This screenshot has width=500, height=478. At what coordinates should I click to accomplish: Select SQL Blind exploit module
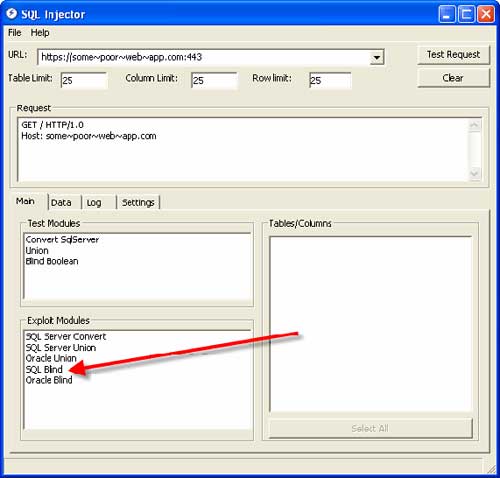coord(44,369)
